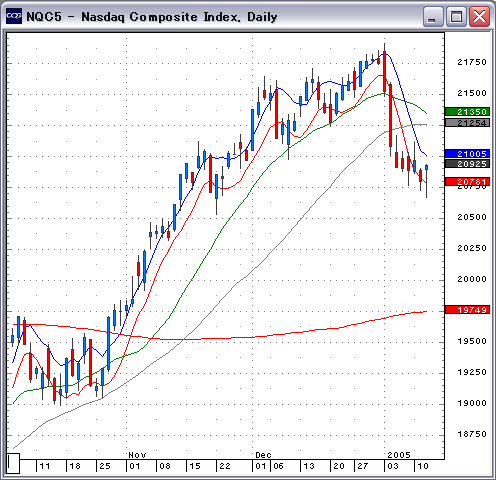Viewport: 496px width, 480px height.
Task: Click the tall red candlestick at January 3
Action: point(385,72)
